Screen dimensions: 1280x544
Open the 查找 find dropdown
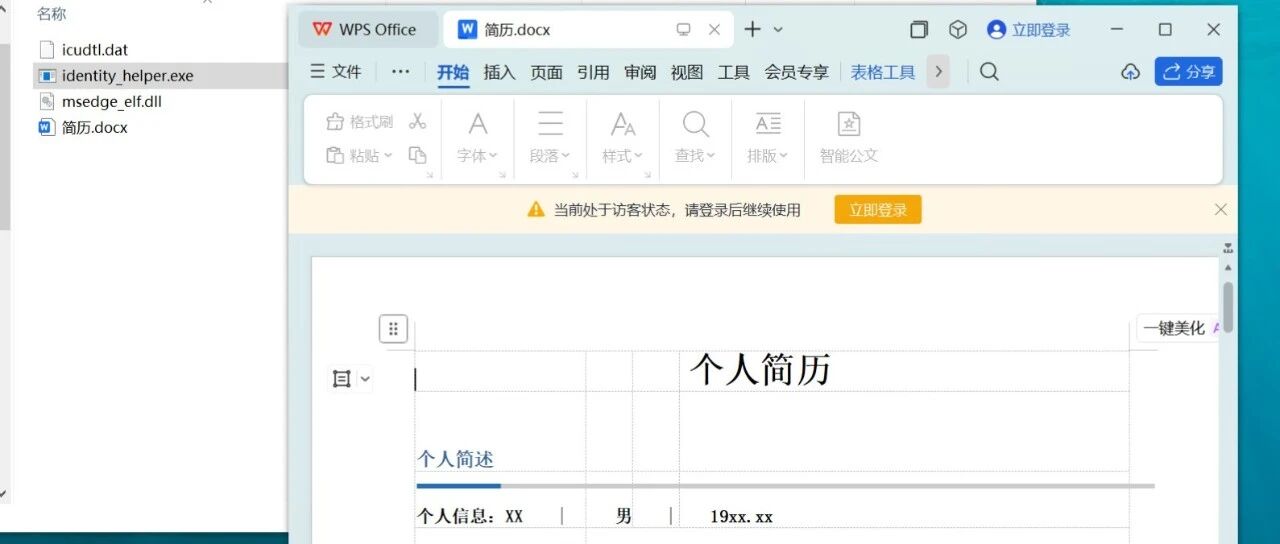[695, 156]
